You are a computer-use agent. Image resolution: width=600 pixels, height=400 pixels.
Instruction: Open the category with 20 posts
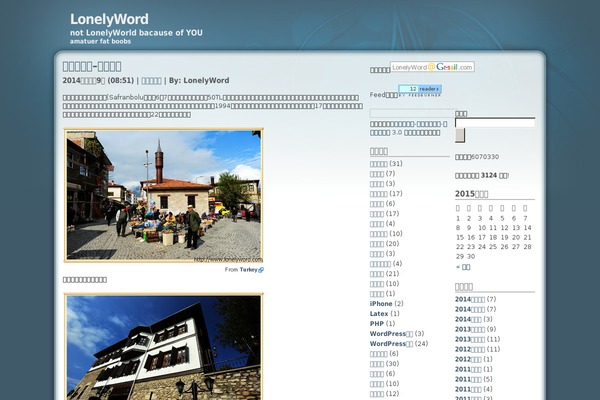coord(377,244)
